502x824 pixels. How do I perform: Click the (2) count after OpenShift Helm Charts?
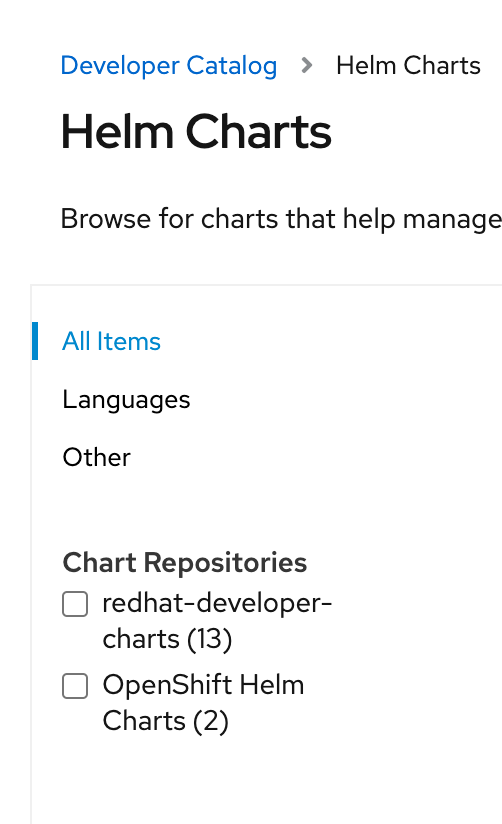pos(211,721)
